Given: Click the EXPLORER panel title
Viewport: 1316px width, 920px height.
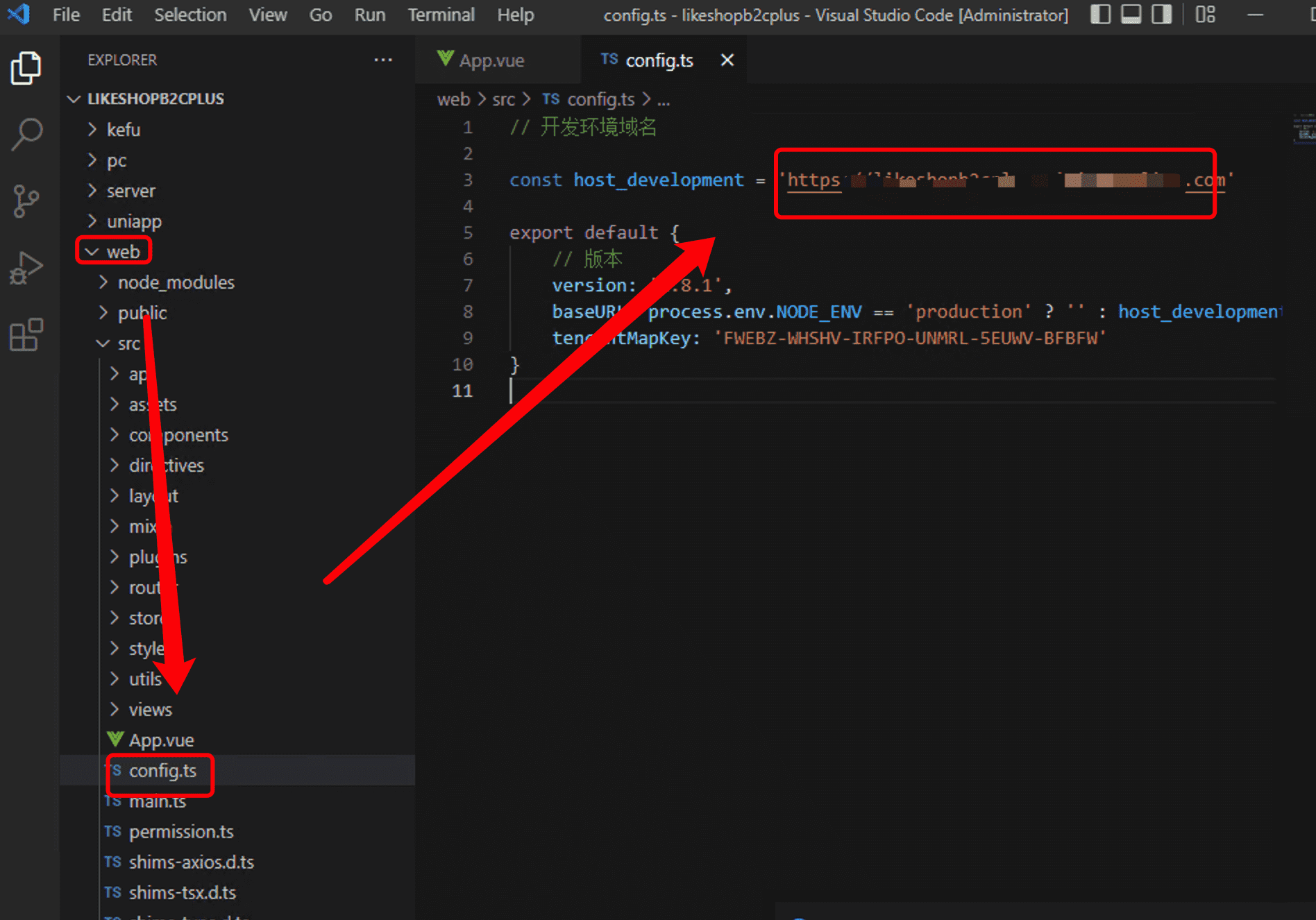Looking at the screenshot, I should click(x=122, y=60).
